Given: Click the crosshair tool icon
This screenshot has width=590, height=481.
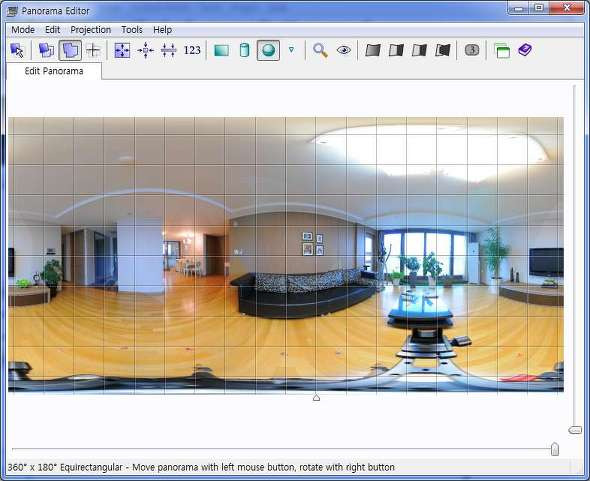Looking at the screenshot, I should (93, 50).
